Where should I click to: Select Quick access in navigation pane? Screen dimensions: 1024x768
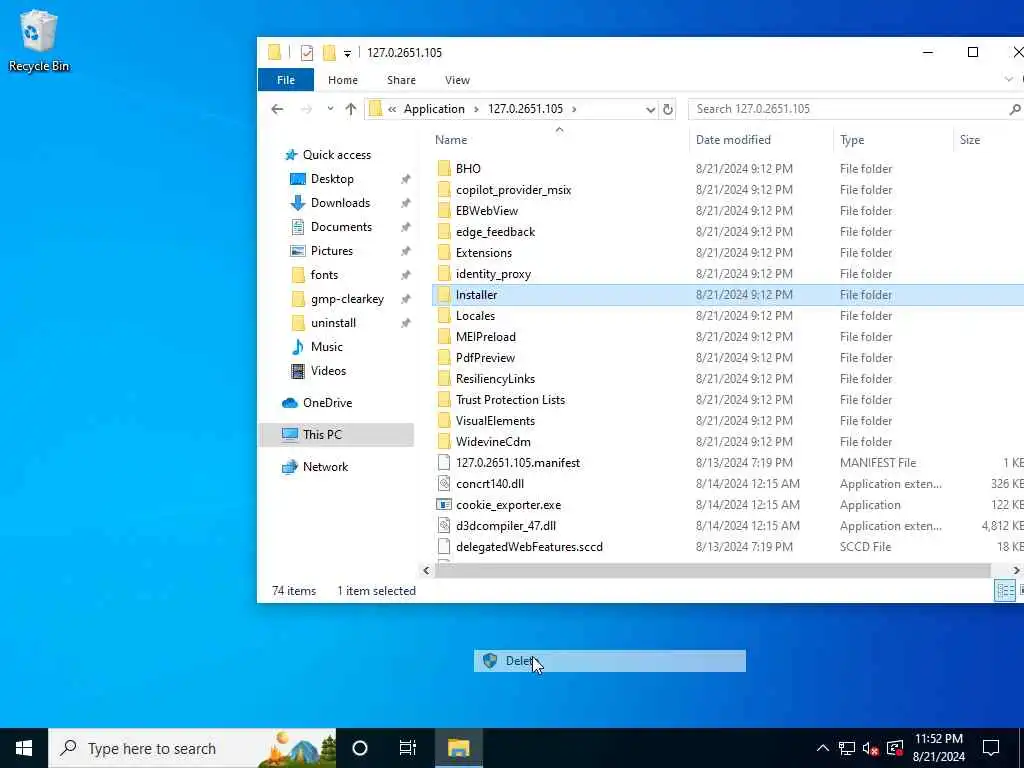(336, 155)
